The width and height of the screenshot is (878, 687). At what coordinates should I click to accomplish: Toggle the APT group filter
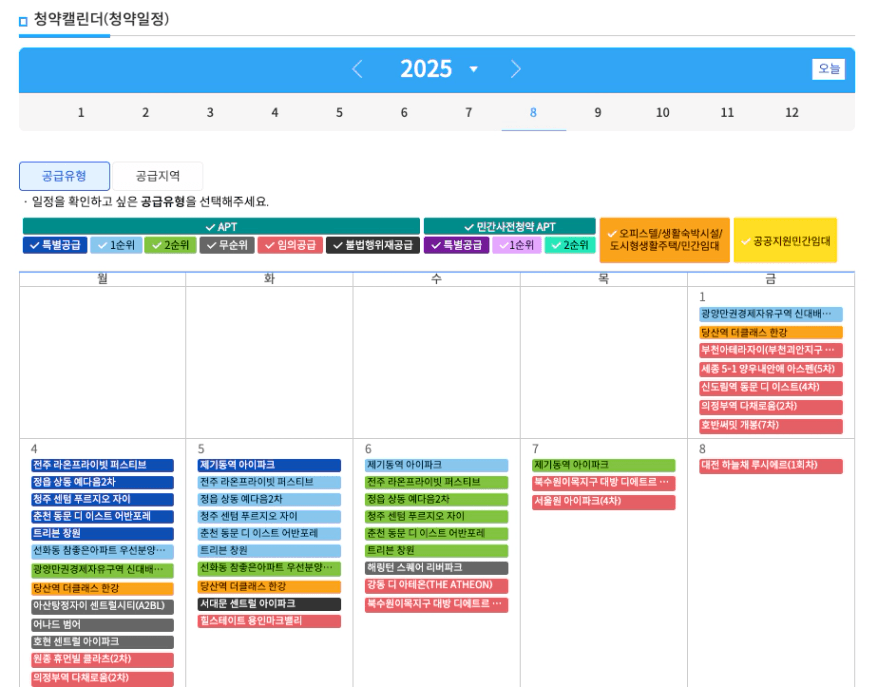coord(221,226)
